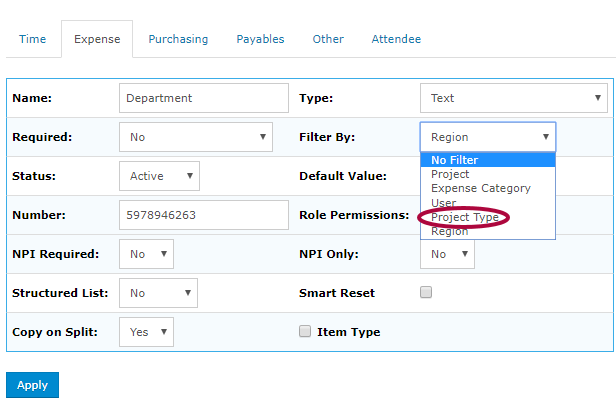Toggle the Smart Reset checkbox
This screenshot has width=616, height=409.
click(x=426, y=292)
